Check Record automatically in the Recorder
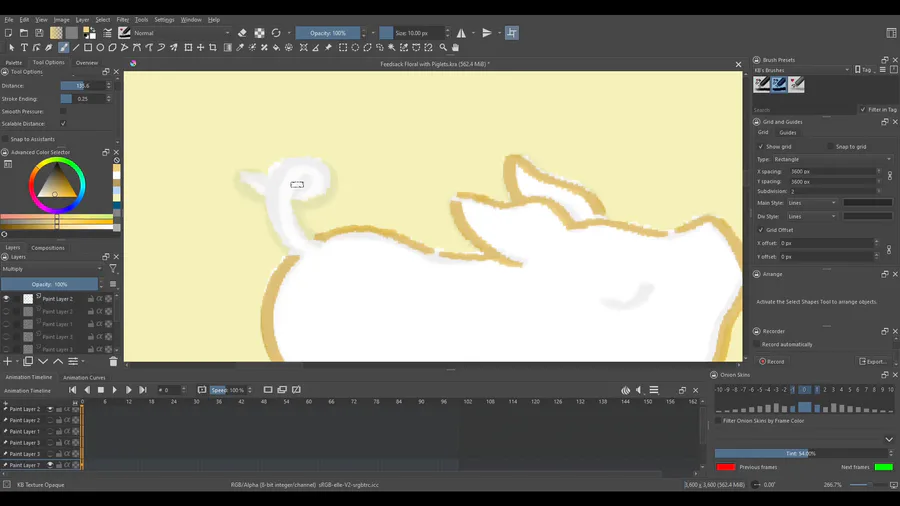900x506 pixels. click(757, 344)
